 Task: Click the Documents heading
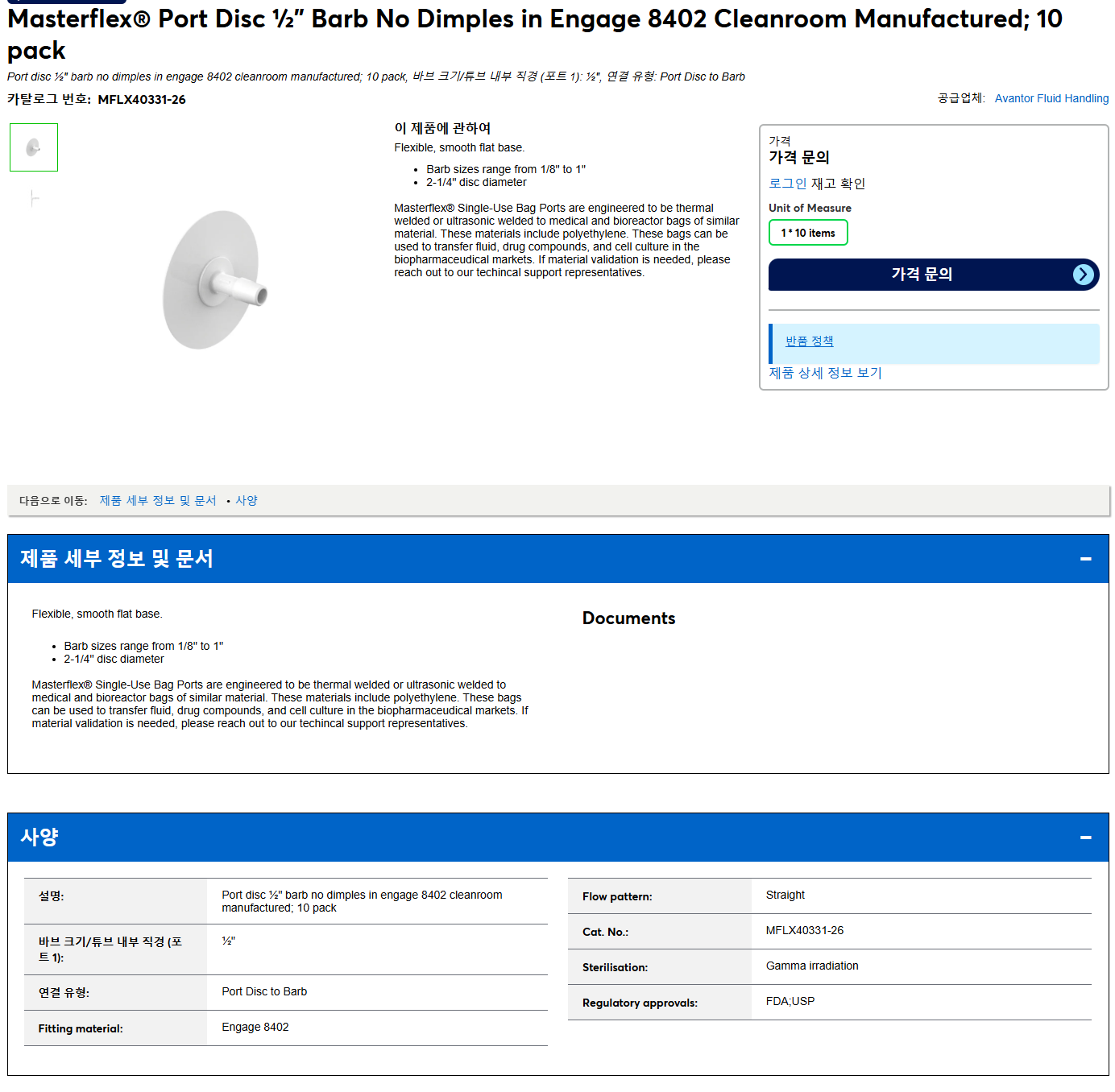coord(629,618)
